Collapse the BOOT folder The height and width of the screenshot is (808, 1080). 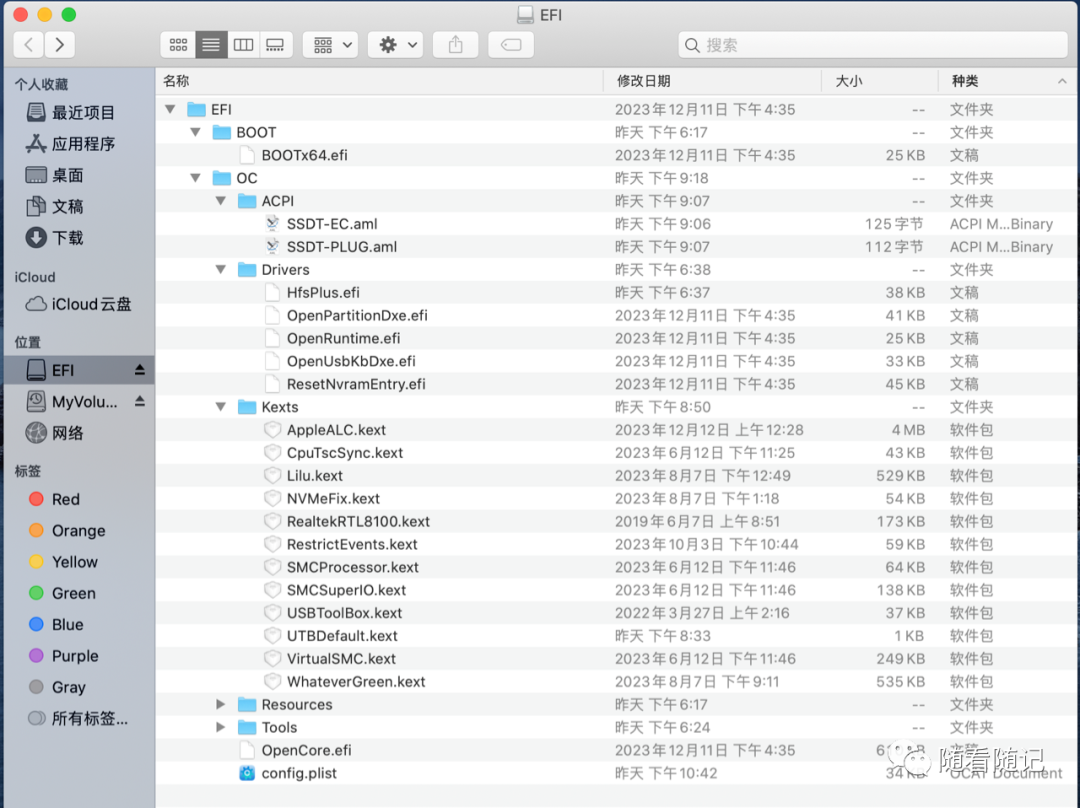(196, 132)
